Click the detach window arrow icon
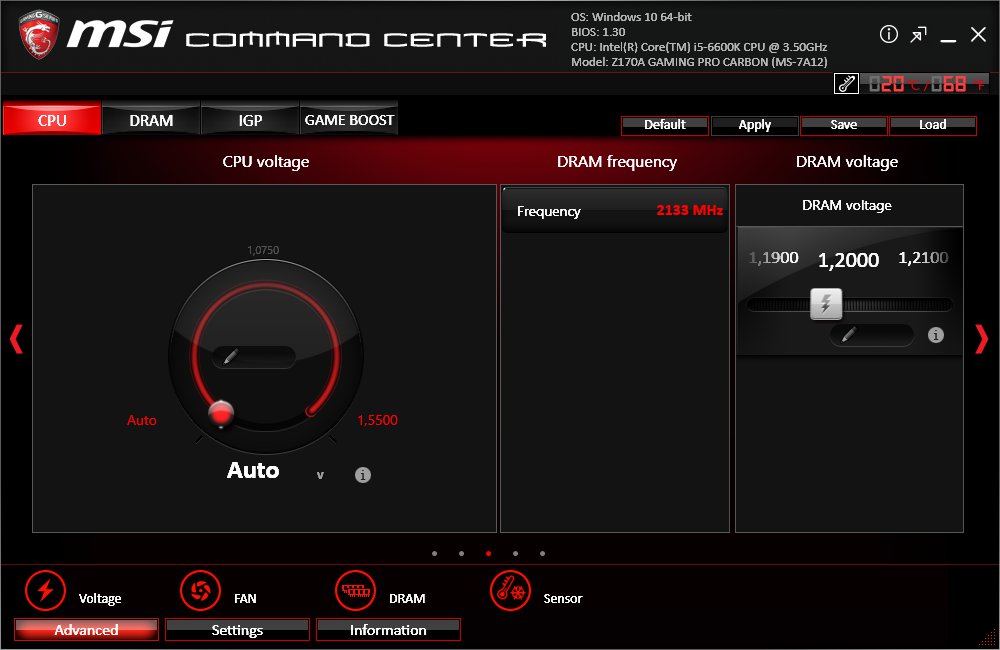The height and width of the screenshot is (650, 1000). pos(918,35)
